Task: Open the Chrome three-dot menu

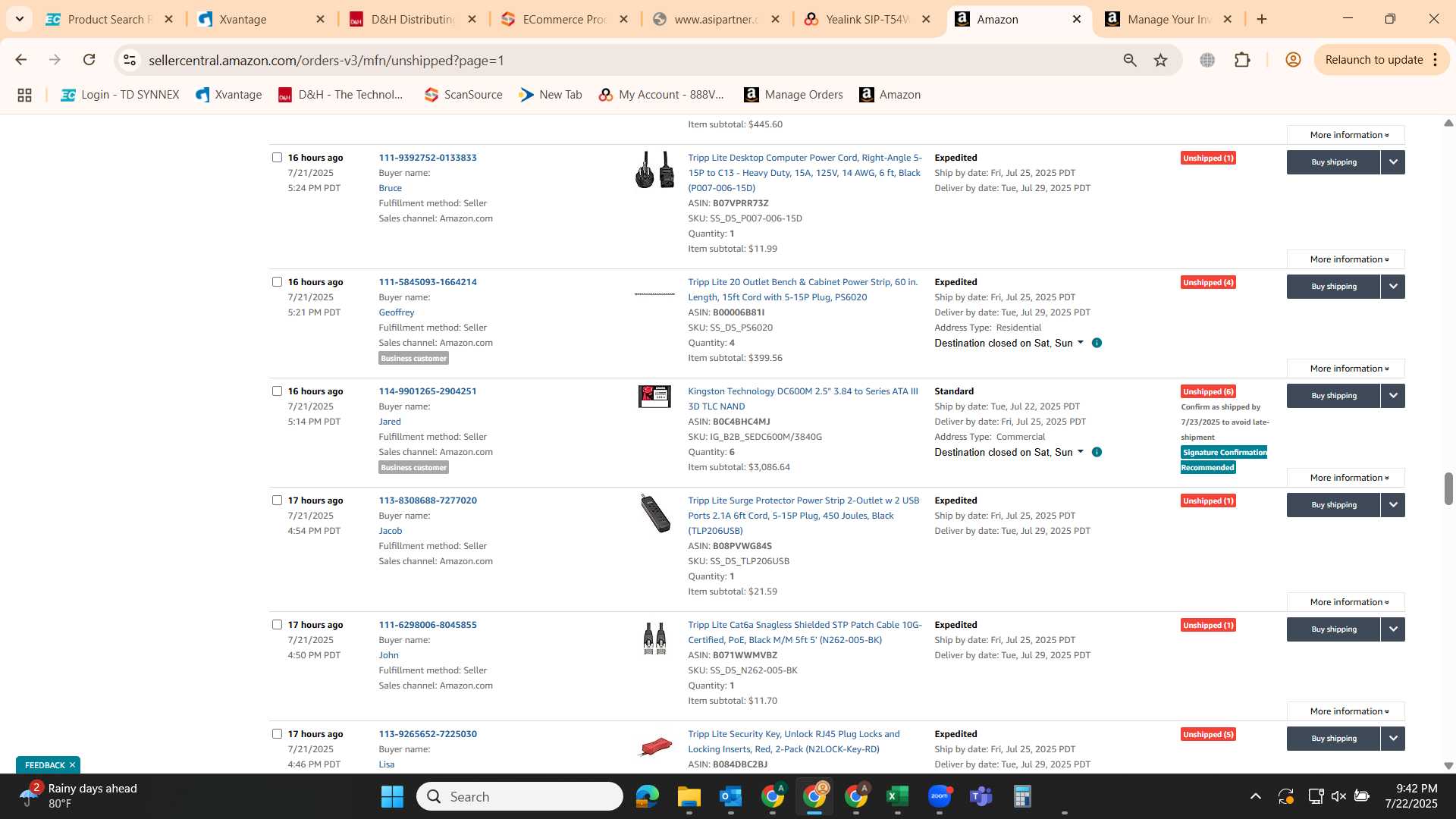Action: [x=1436, y=60]
